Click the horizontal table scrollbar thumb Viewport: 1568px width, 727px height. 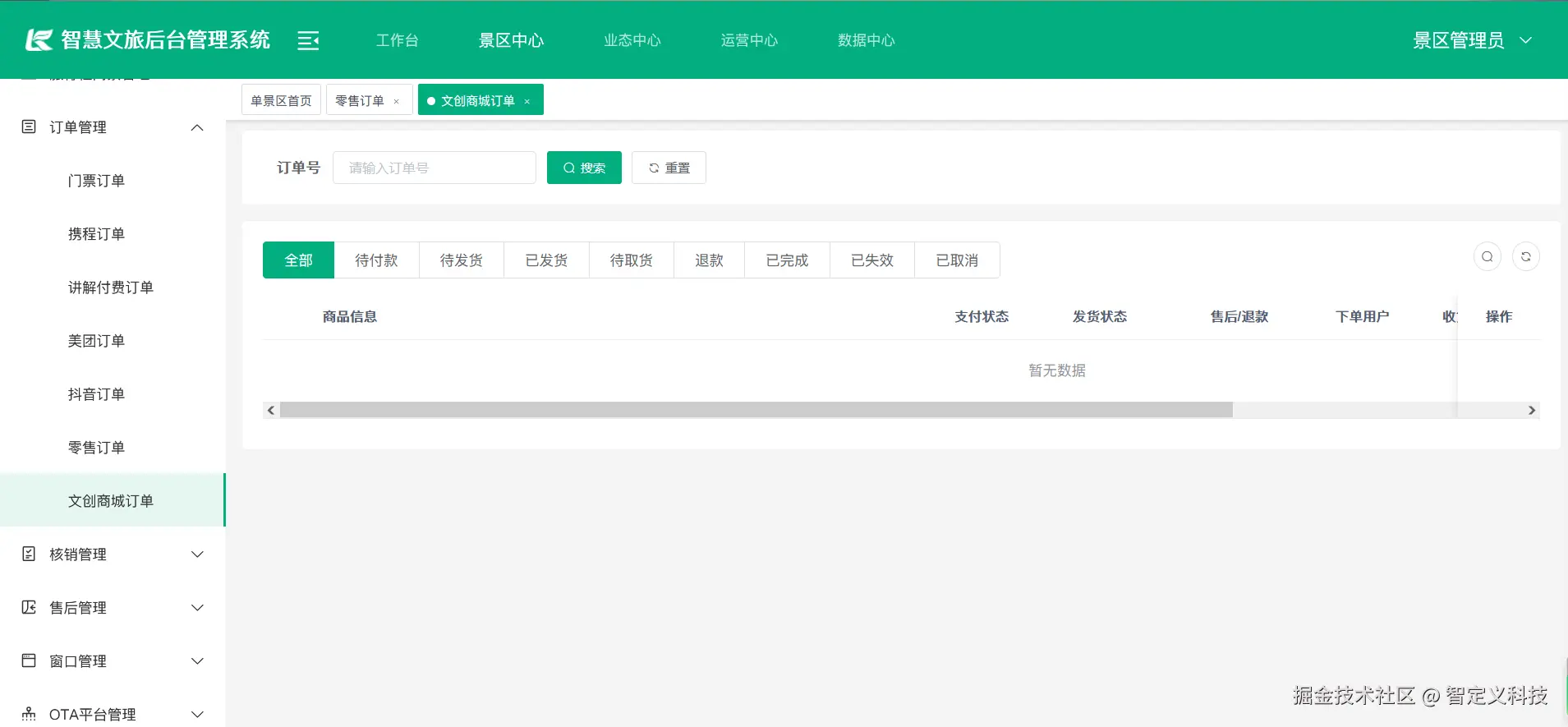coord(756,410)
